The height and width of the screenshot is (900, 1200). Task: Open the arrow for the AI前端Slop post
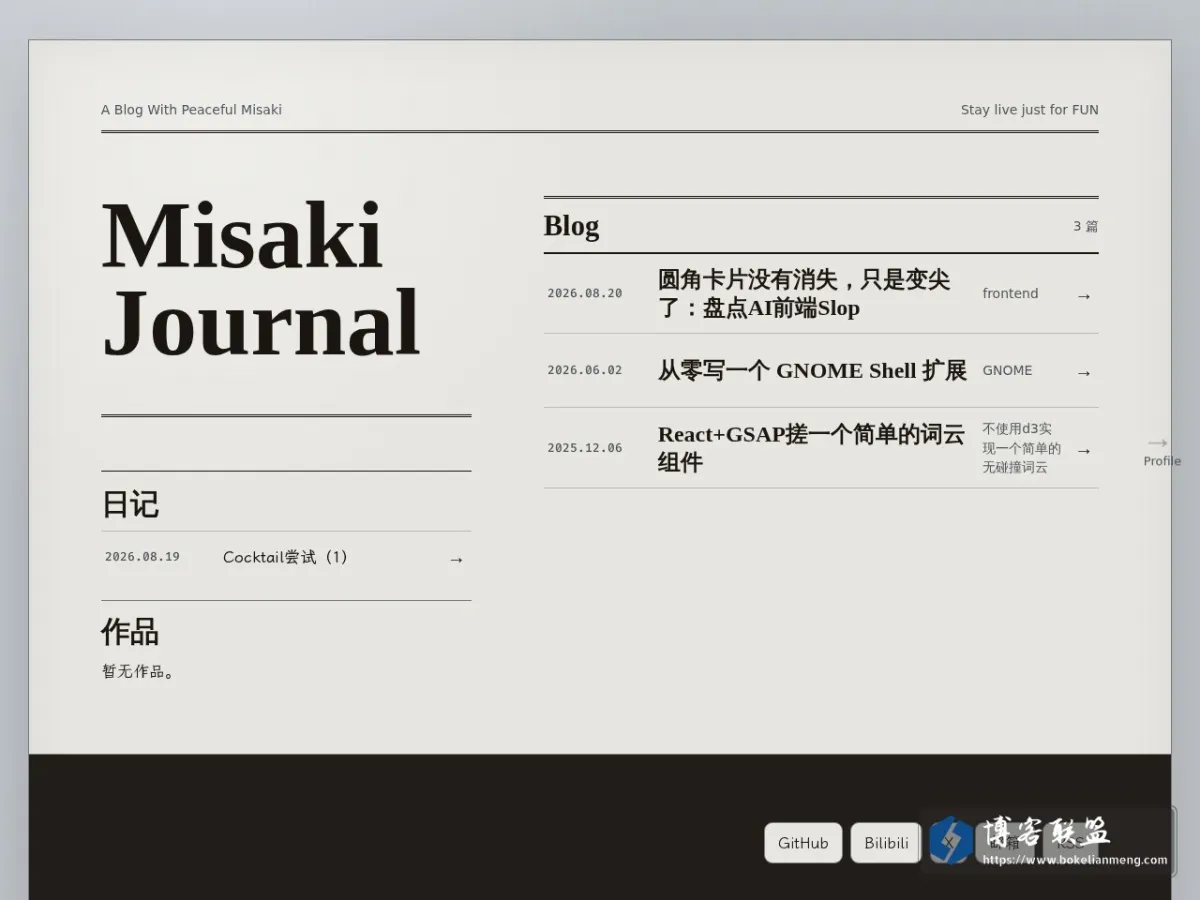point(1084,296)
